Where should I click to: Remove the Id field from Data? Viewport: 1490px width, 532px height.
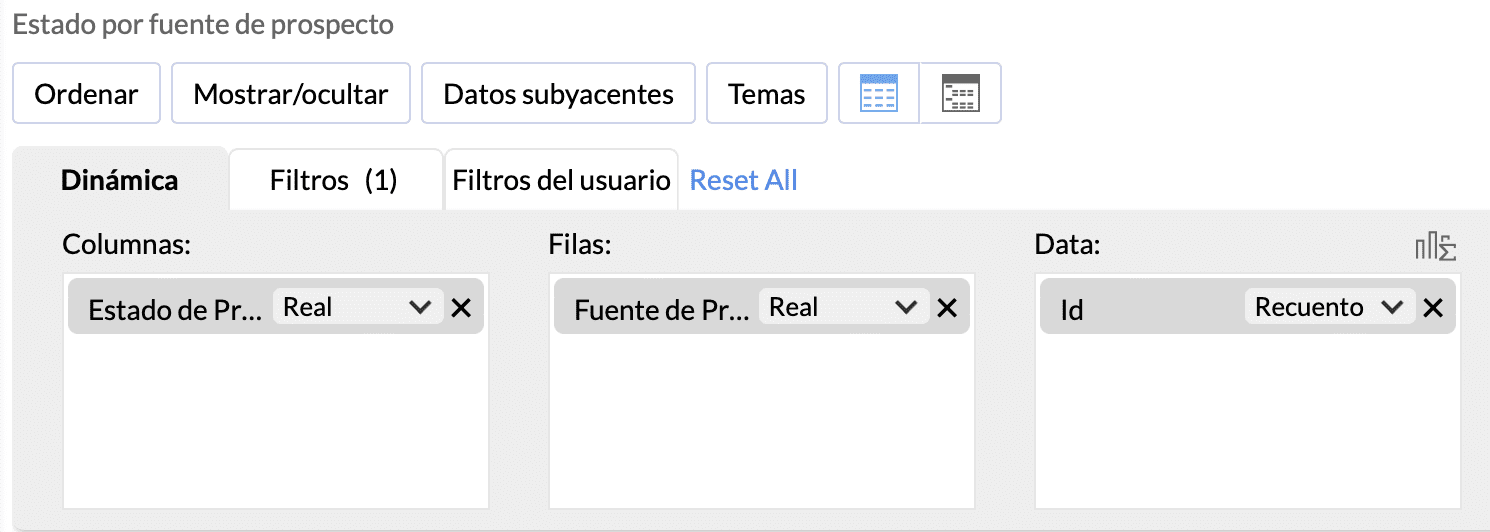point(1433,308)
